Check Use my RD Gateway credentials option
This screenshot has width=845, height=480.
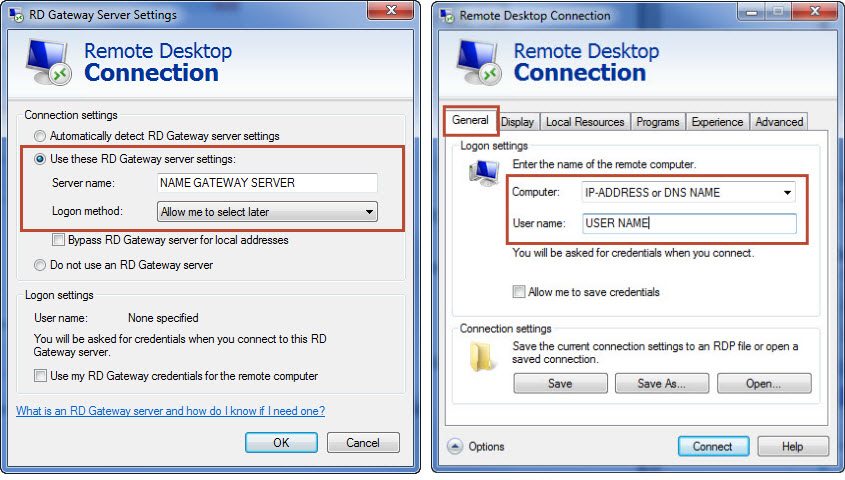pos(40,376)
